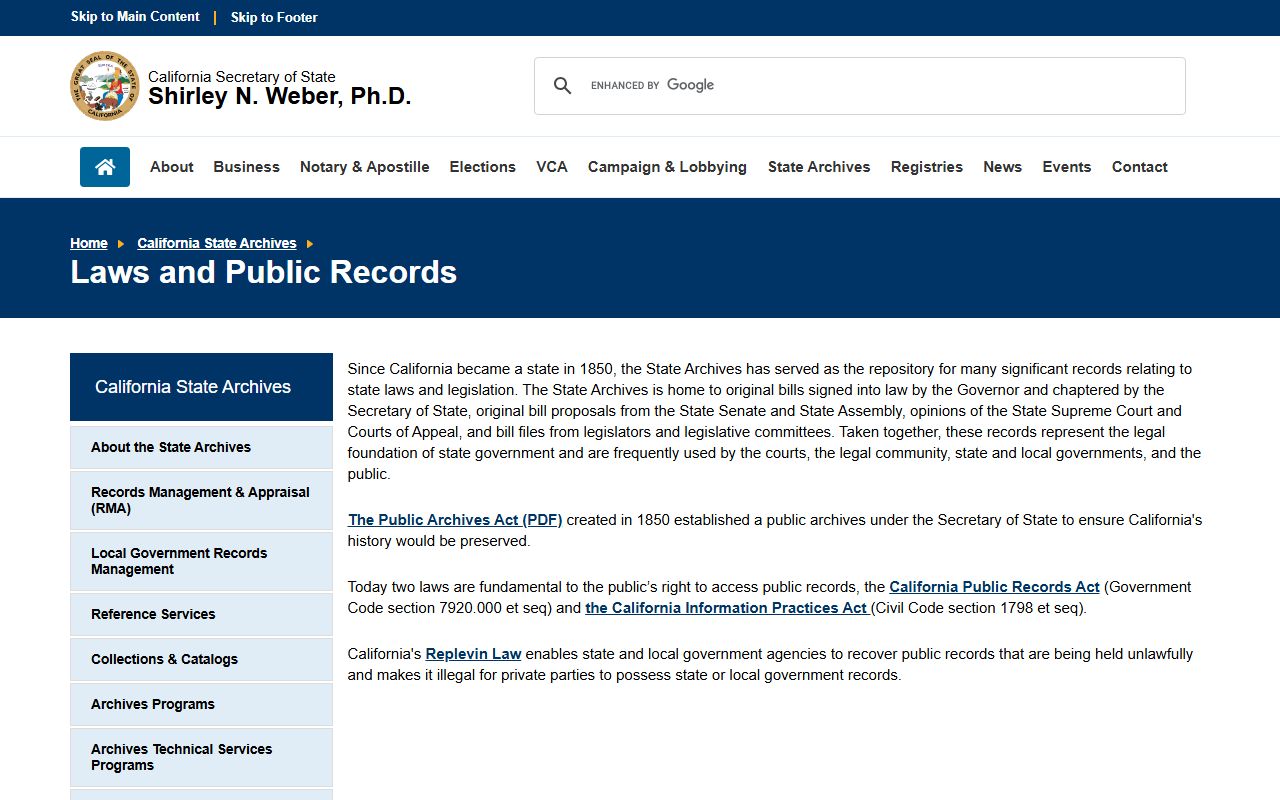Open the Events menu
Viewport: 1280px width, 800px height.
click(1067, 167)
